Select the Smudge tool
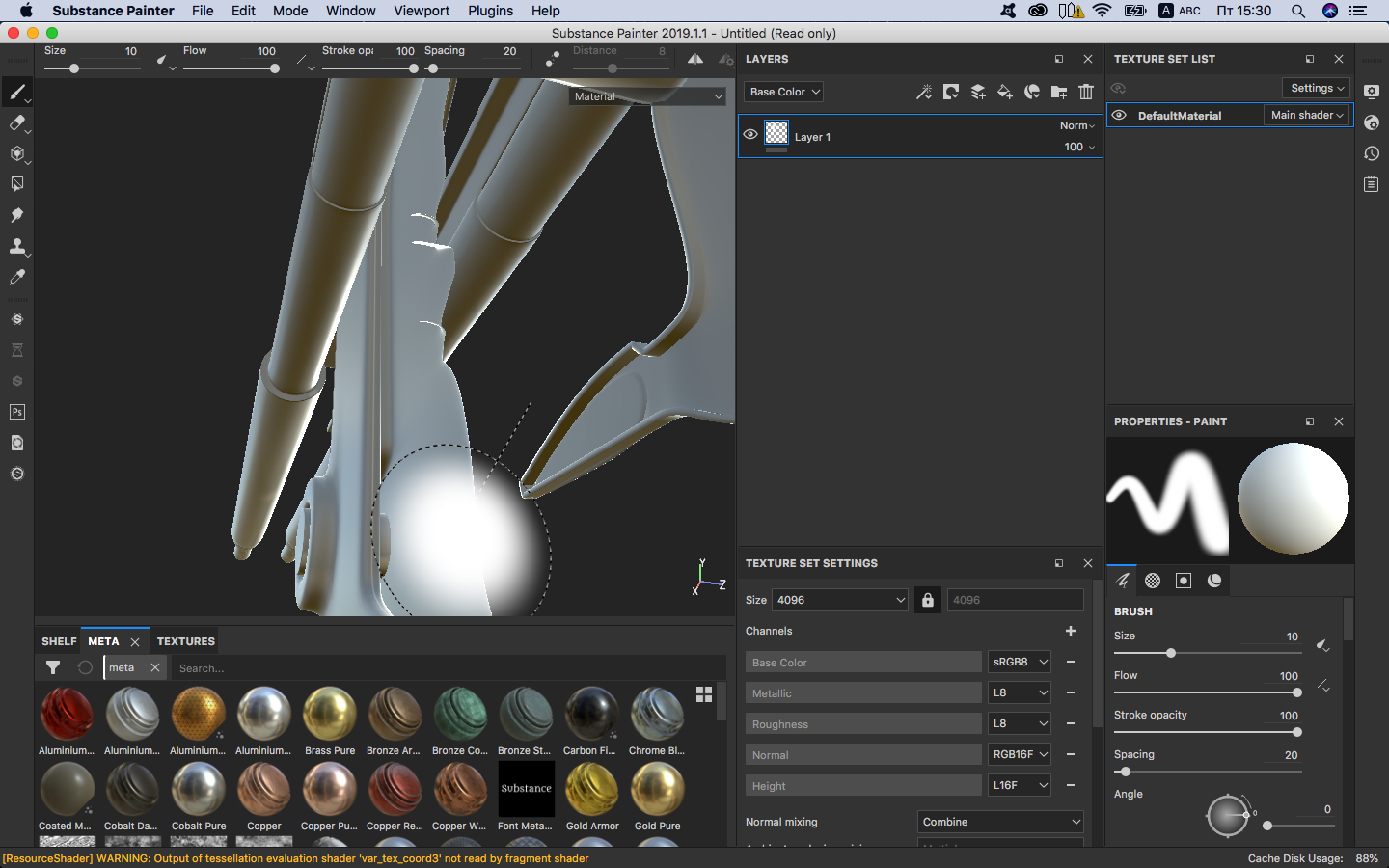Viewport: 1389px width, 868px height. coord(16,215)
